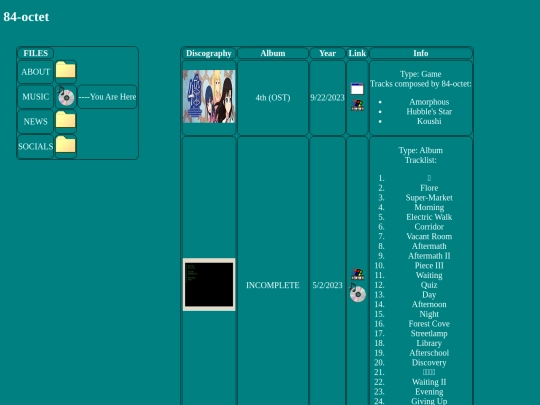Click the Waiting II track entry
540x405 pixels.
[x=429, y=382]
